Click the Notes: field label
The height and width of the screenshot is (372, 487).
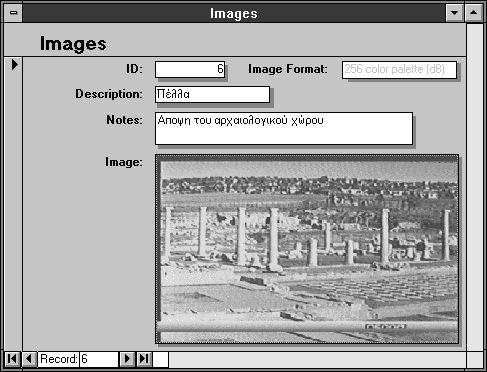[124, 120]
